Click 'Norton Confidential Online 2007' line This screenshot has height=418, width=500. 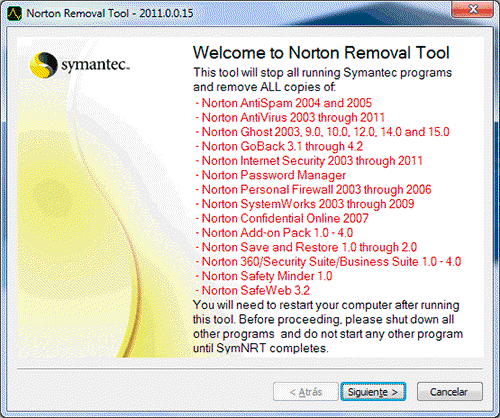(282, 218)
